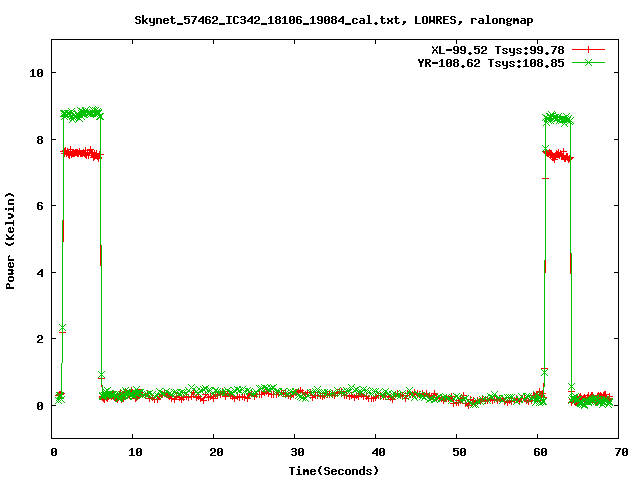Click the x-axis tick label 10
The width and height of the screenshot is (640, 480).
(135, 452)
